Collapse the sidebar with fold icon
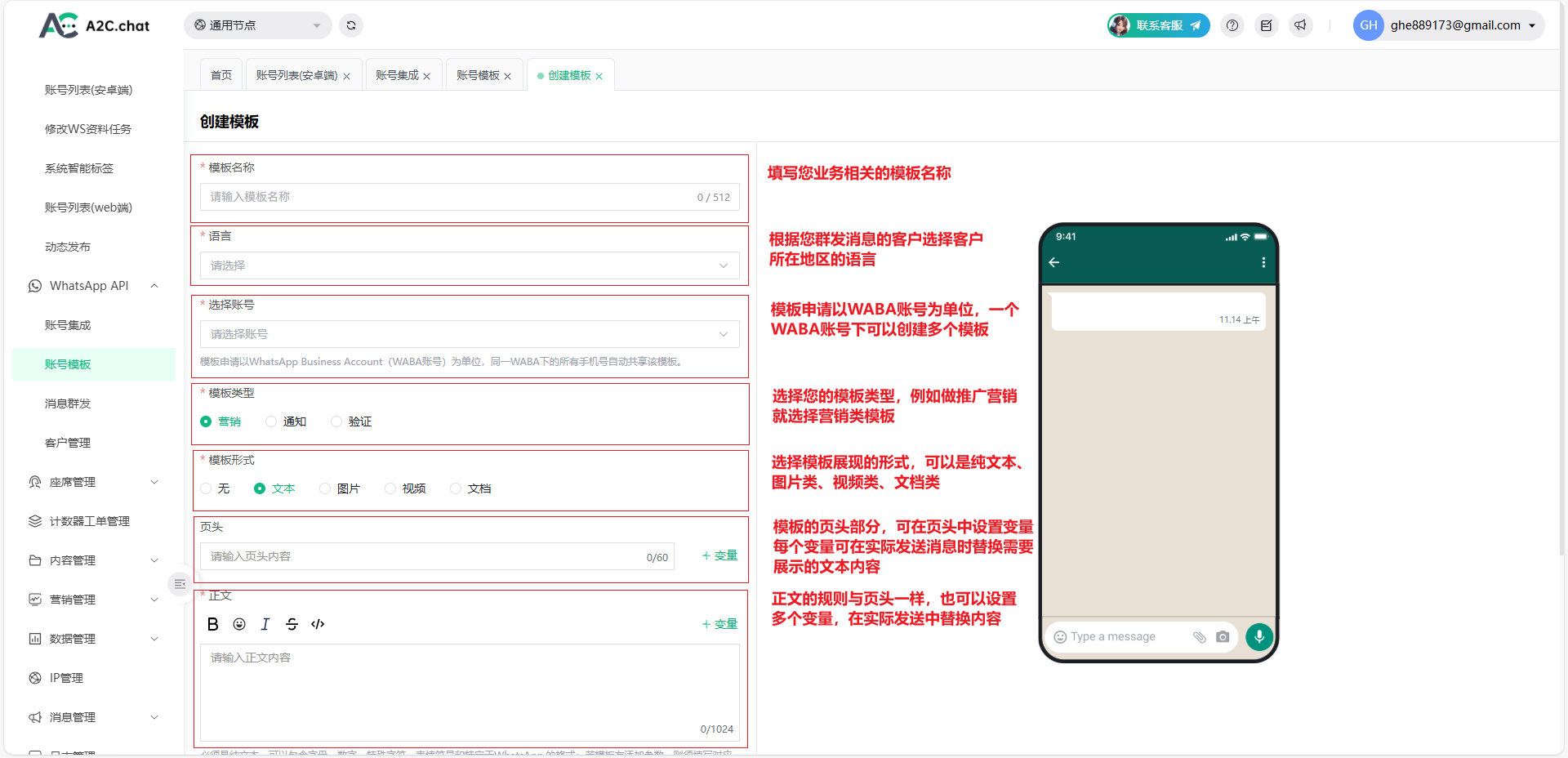The height and width of the screenshot is (758, 1568). tap(180, 584)
